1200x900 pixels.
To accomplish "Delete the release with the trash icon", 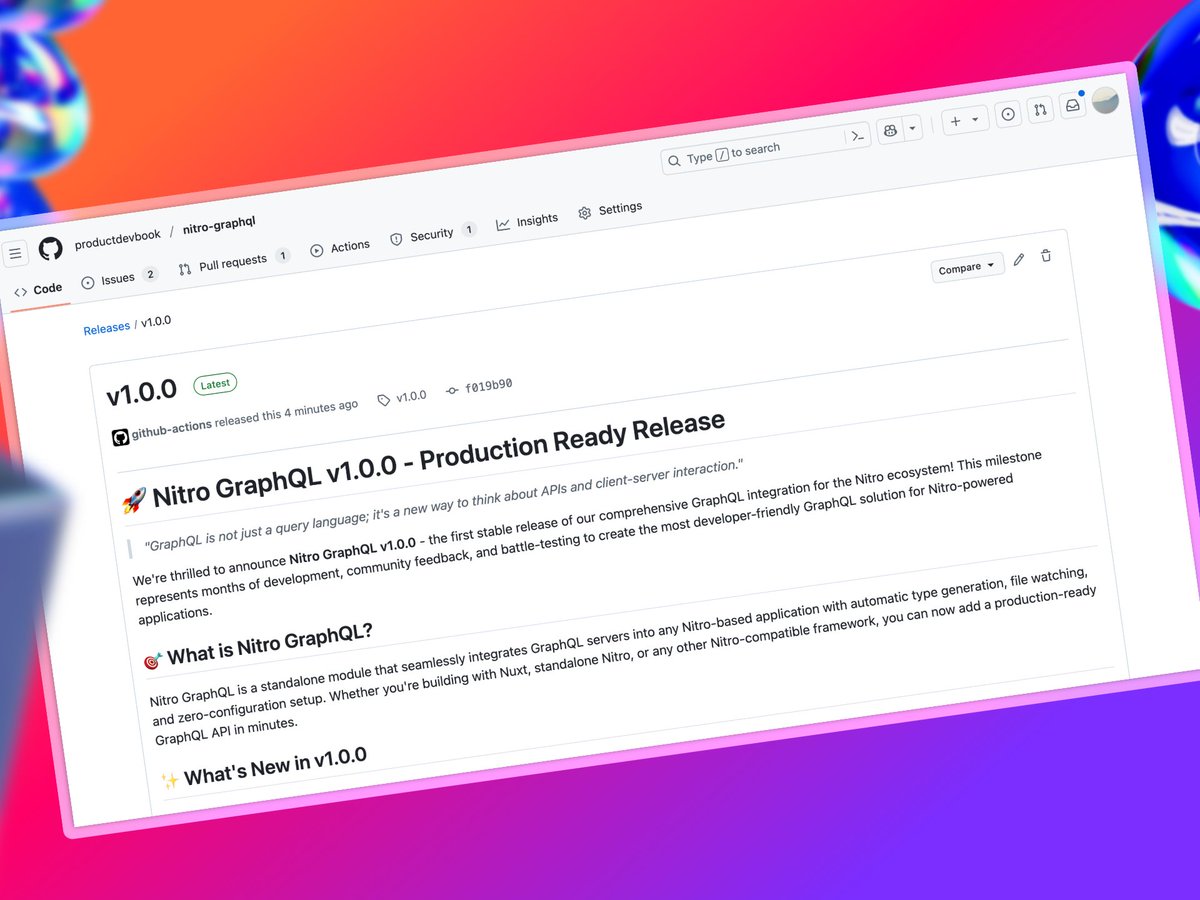I will coord(1045,256).
